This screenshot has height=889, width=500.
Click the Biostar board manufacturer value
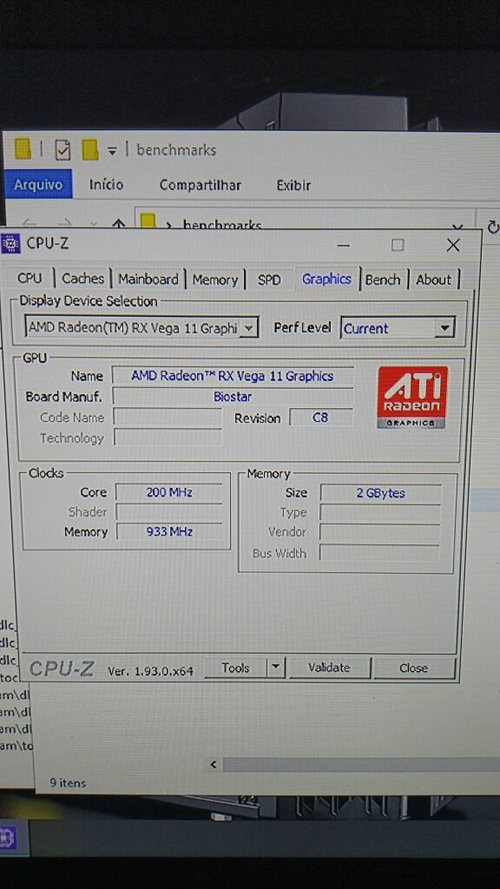point(232,396)
